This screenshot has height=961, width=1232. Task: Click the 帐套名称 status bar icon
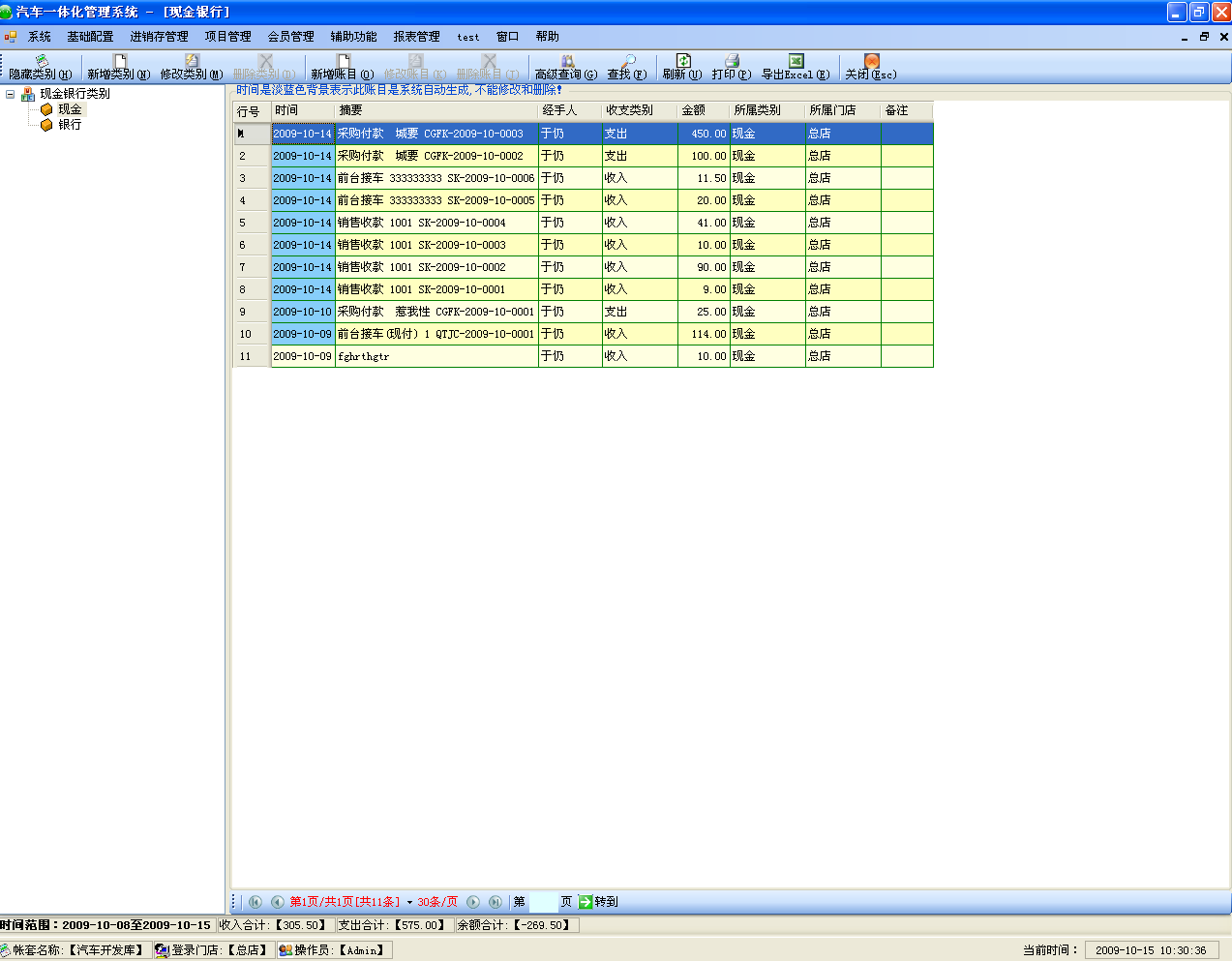[x=6, y=950]
